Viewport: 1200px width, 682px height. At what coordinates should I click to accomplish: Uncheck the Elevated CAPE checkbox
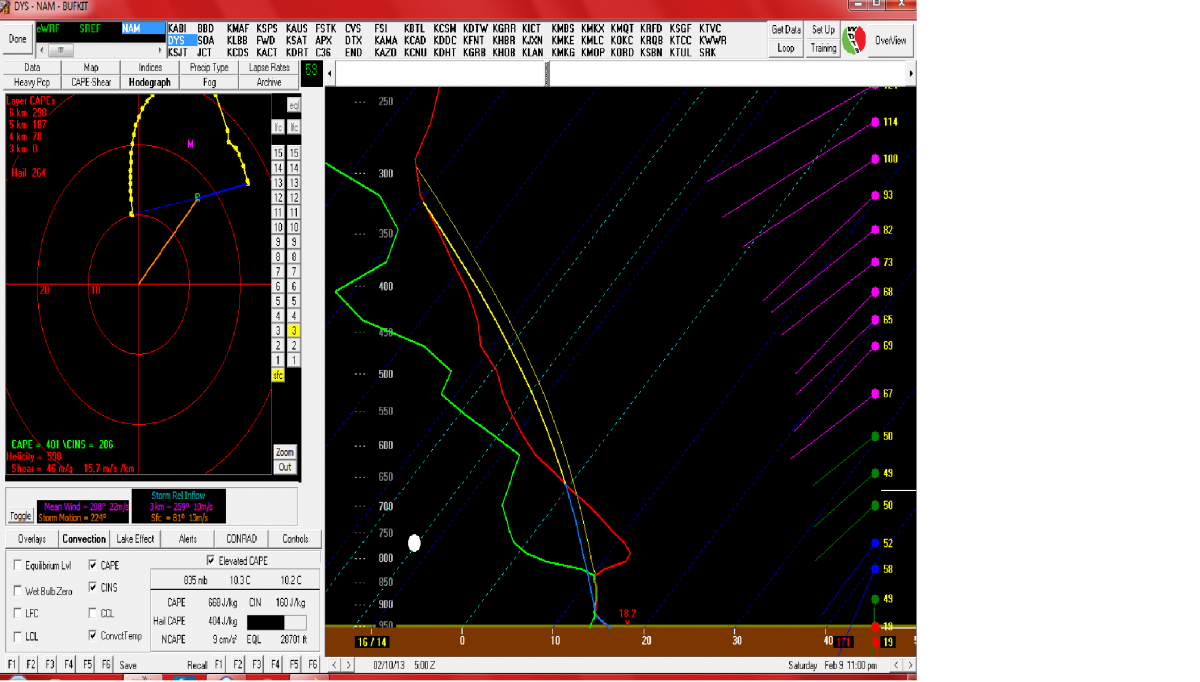point(210,561)
